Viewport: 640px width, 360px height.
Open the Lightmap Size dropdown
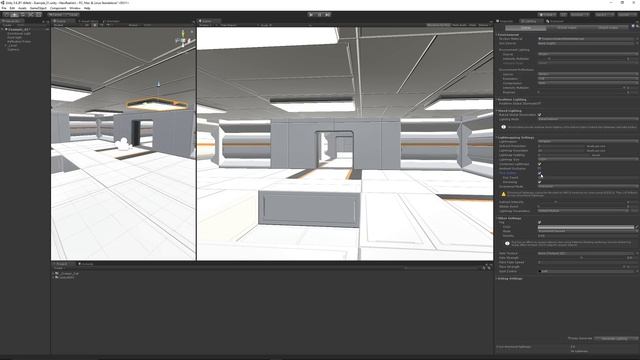(x=588, y=159)
